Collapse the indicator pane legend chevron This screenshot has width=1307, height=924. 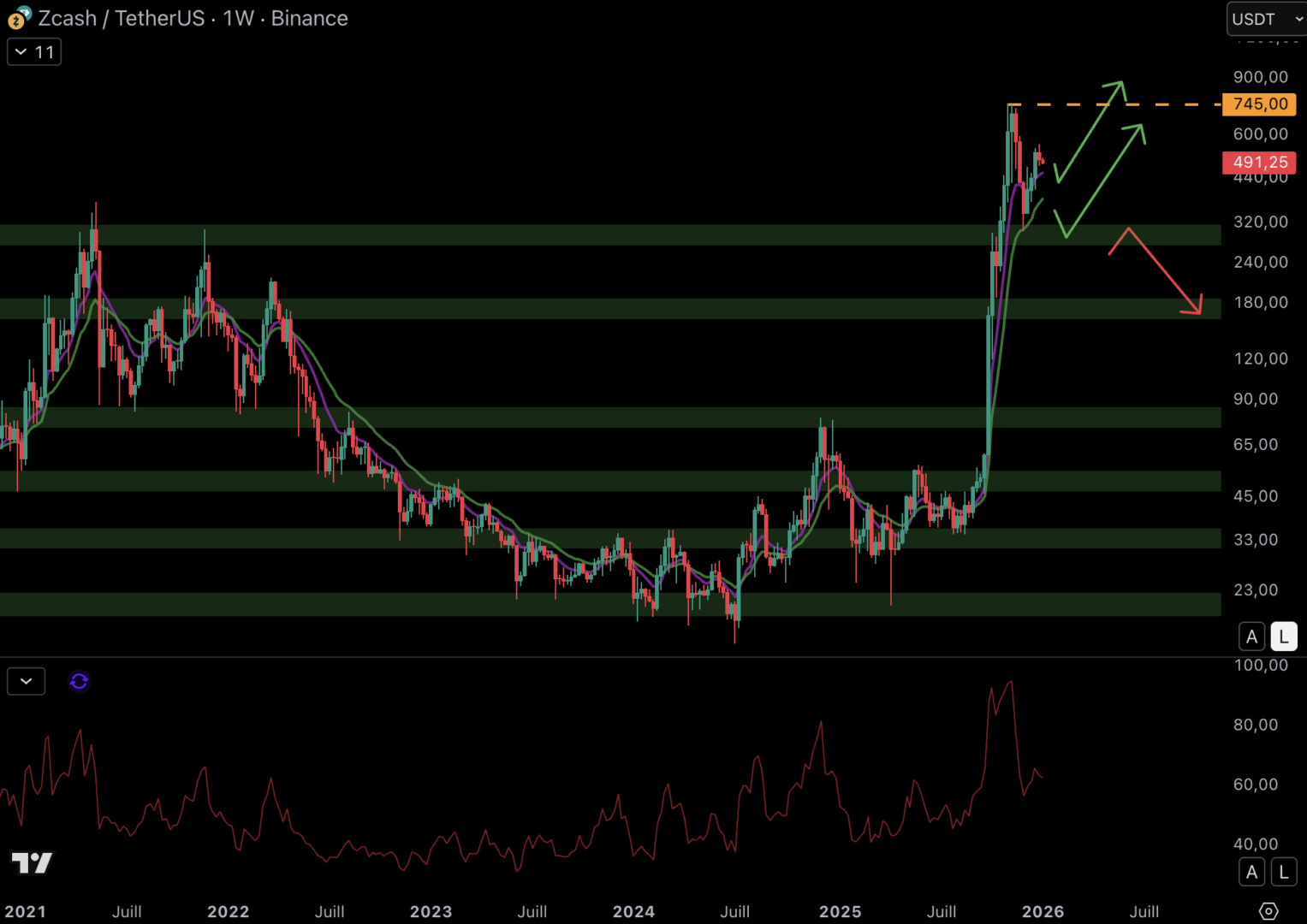pyautogui.click(x=26, y=681)
